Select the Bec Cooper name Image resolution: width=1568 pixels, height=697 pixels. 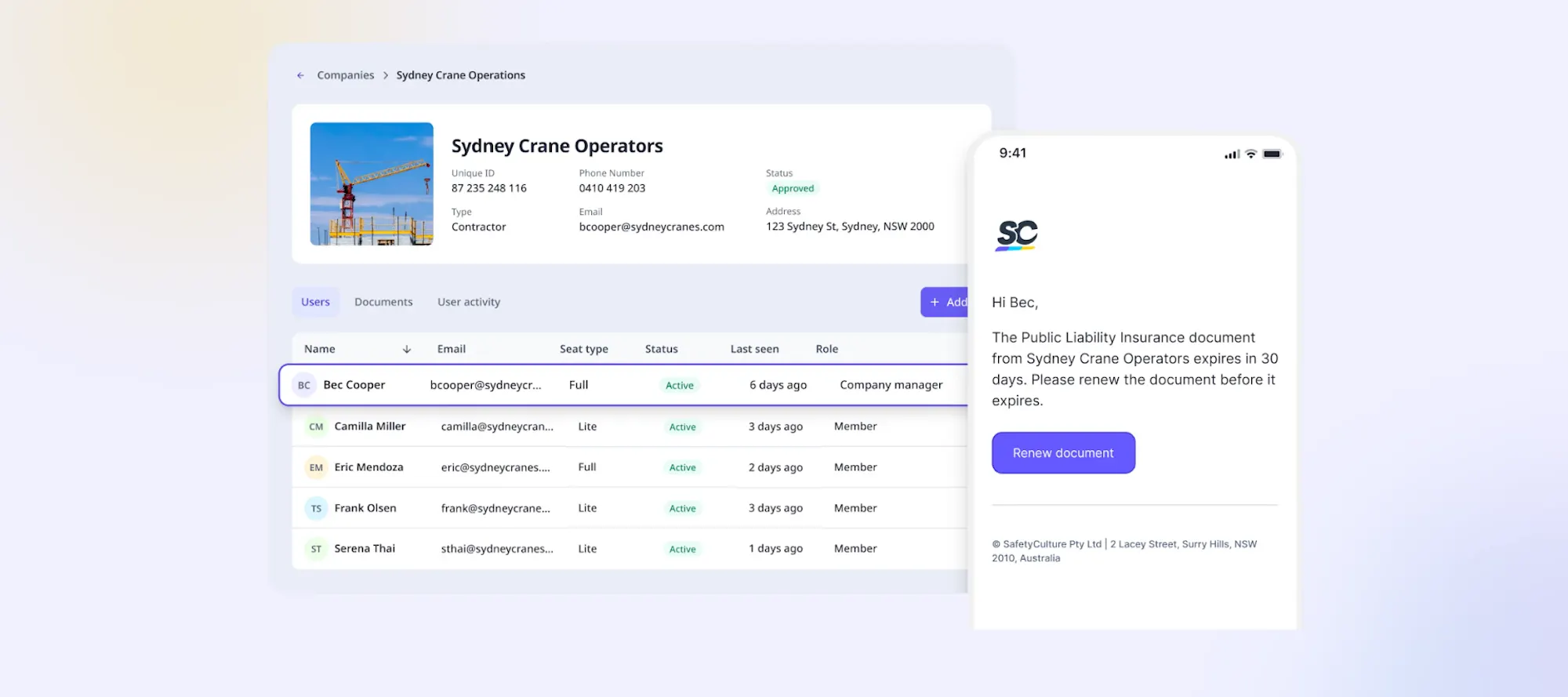(354, 385)
